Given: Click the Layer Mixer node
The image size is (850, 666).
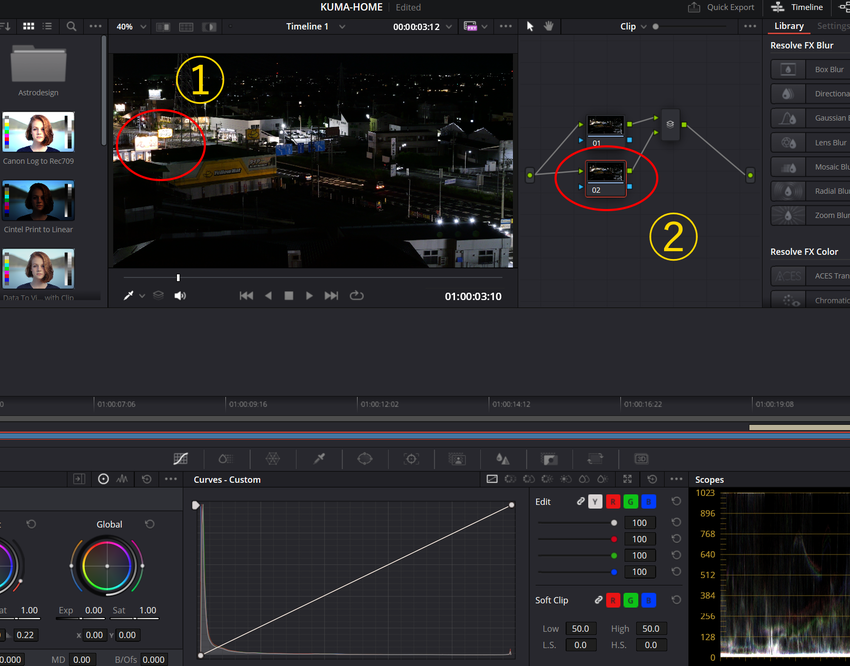Looking at the screenshot, I should pos(671,125).
